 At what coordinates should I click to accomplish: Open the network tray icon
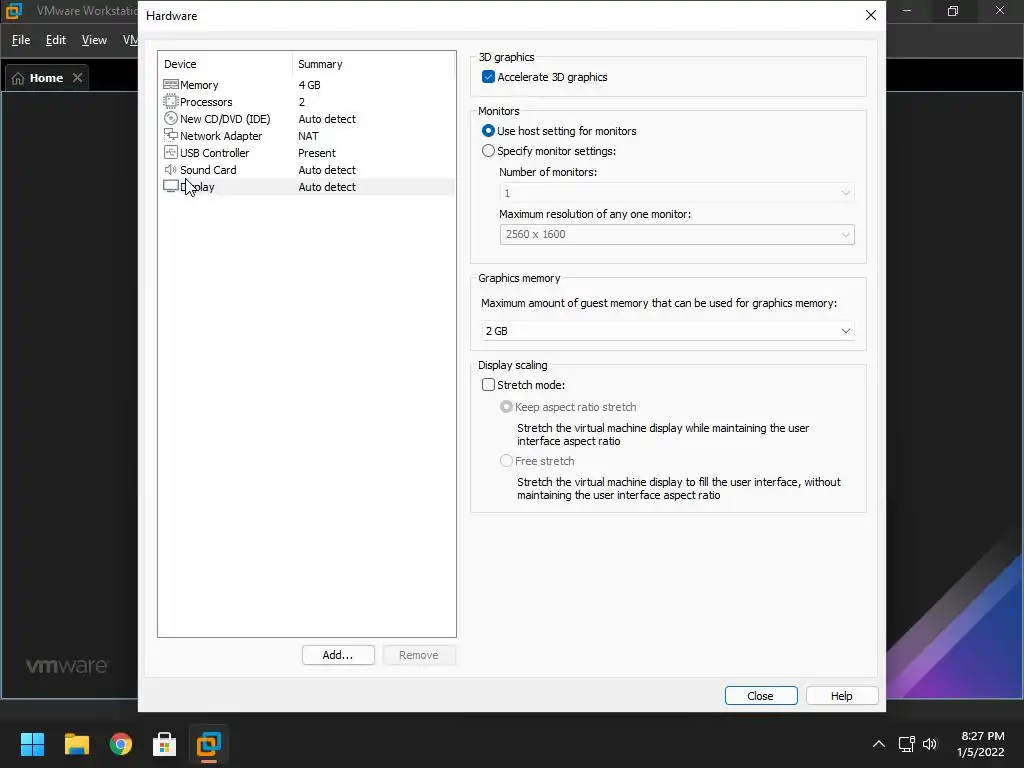click(906, 744)
